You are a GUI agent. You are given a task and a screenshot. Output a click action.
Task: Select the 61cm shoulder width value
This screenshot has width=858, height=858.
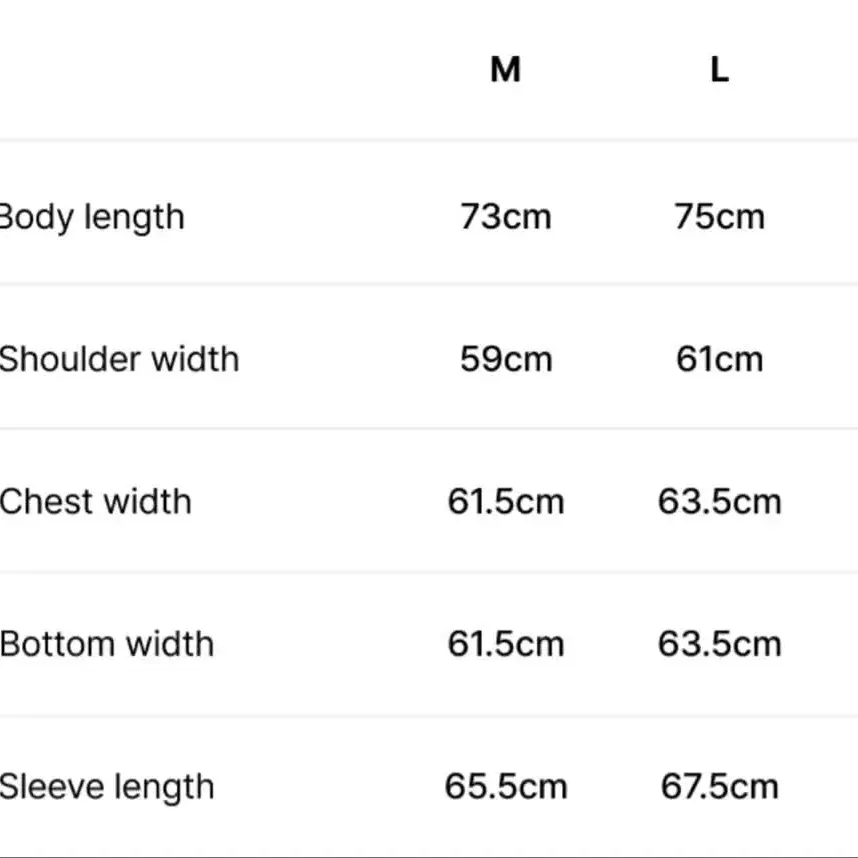click(x=719, y=359)
